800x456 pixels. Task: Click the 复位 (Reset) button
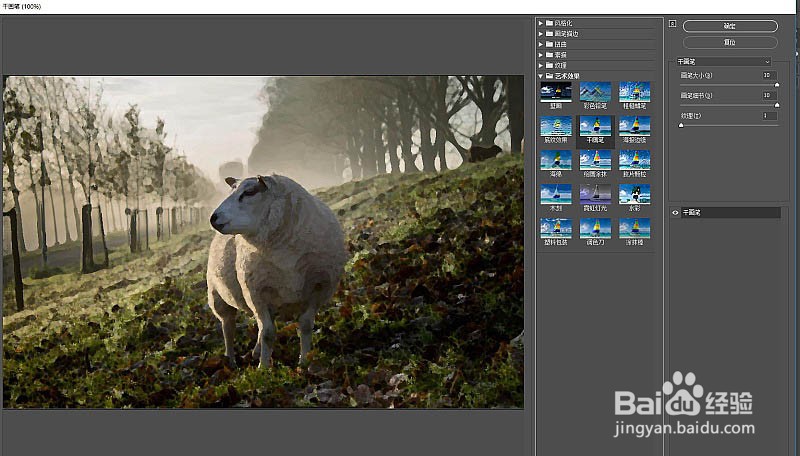coord(730,42)
